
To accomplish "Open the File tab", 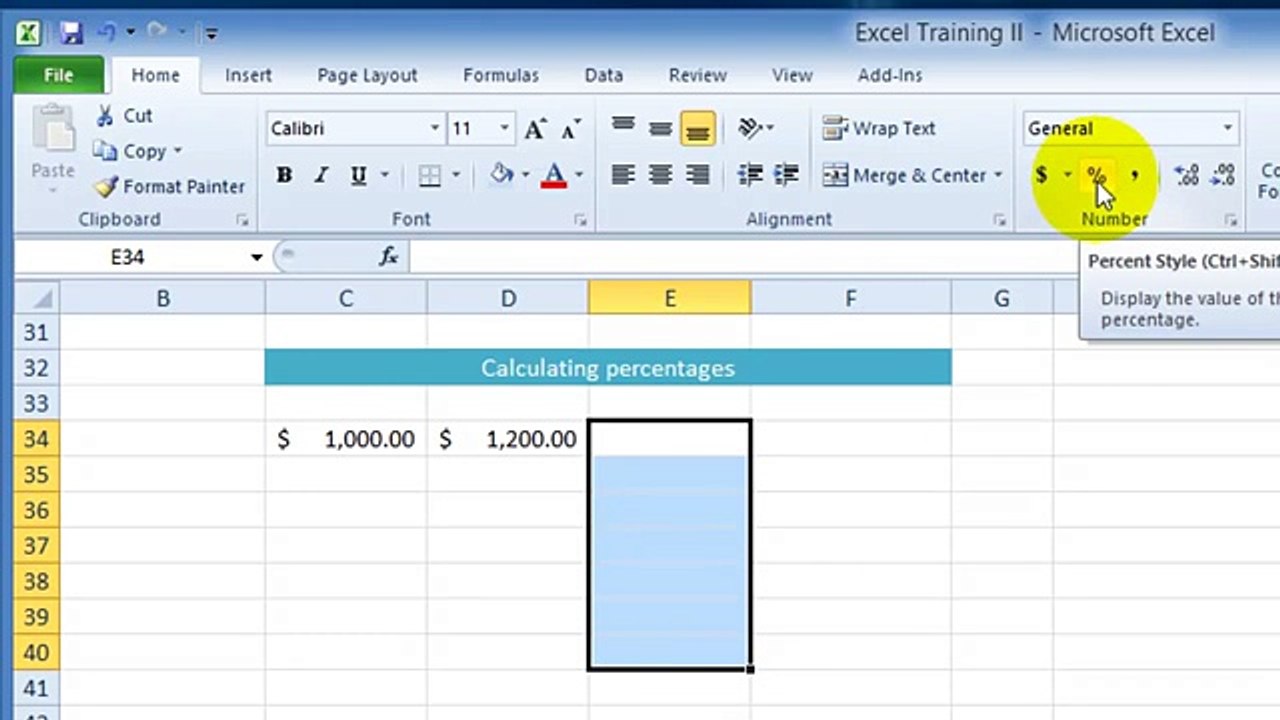I will (58, 75).
